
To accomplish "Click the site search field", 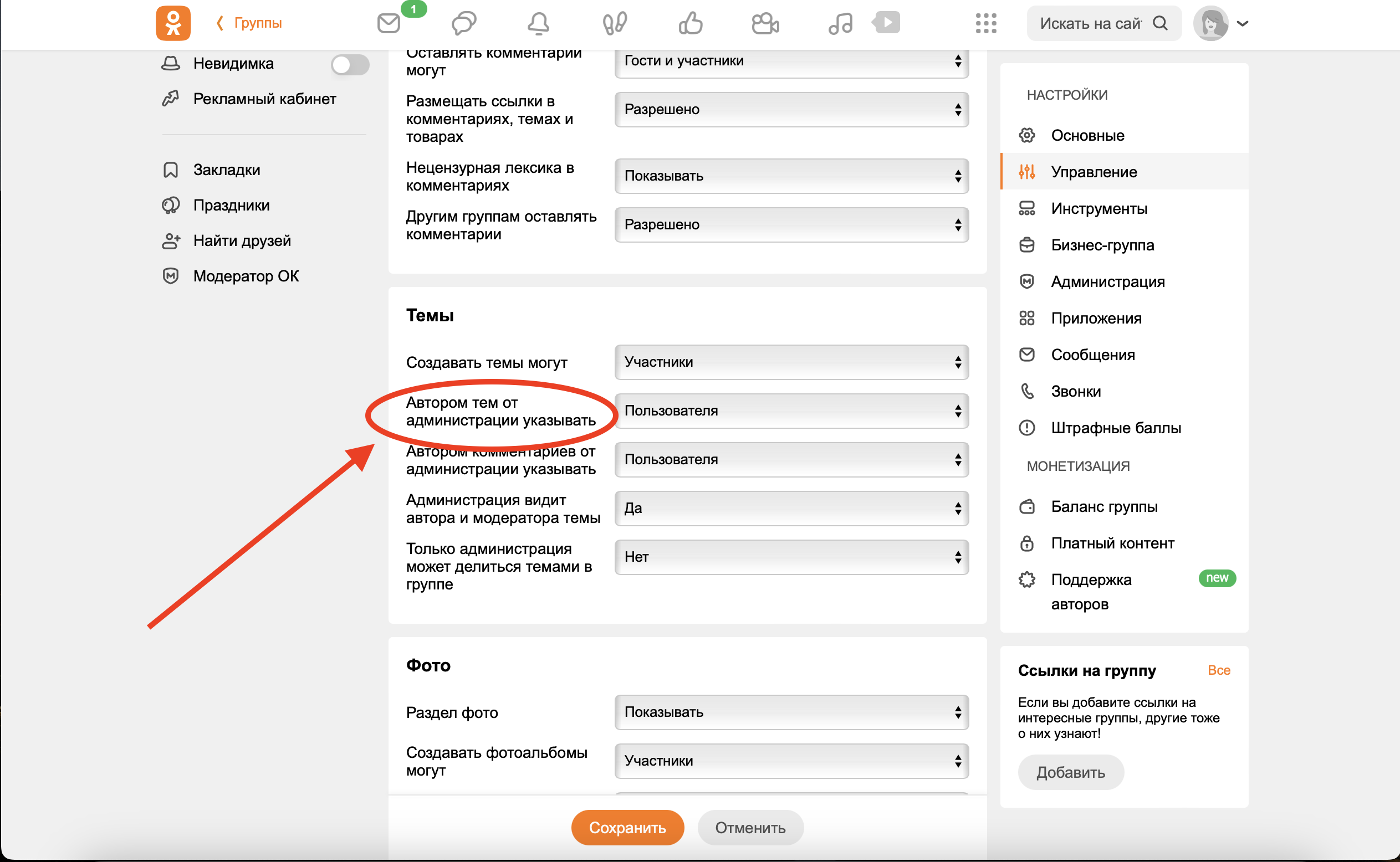I will [x=1090, y=23].
